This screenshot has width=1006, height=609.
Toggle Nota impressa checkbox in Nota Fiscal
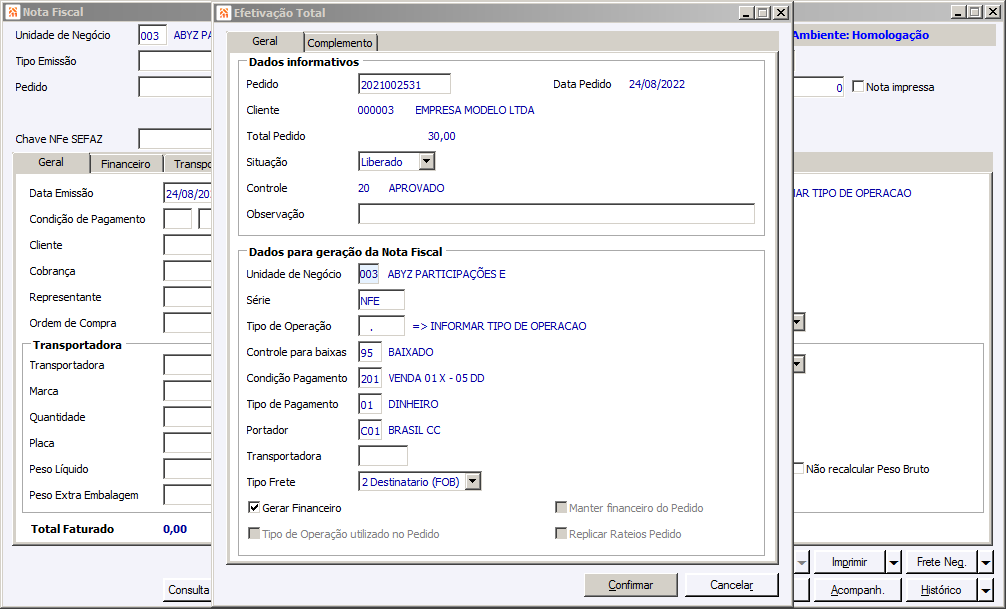tap(858, 87)
